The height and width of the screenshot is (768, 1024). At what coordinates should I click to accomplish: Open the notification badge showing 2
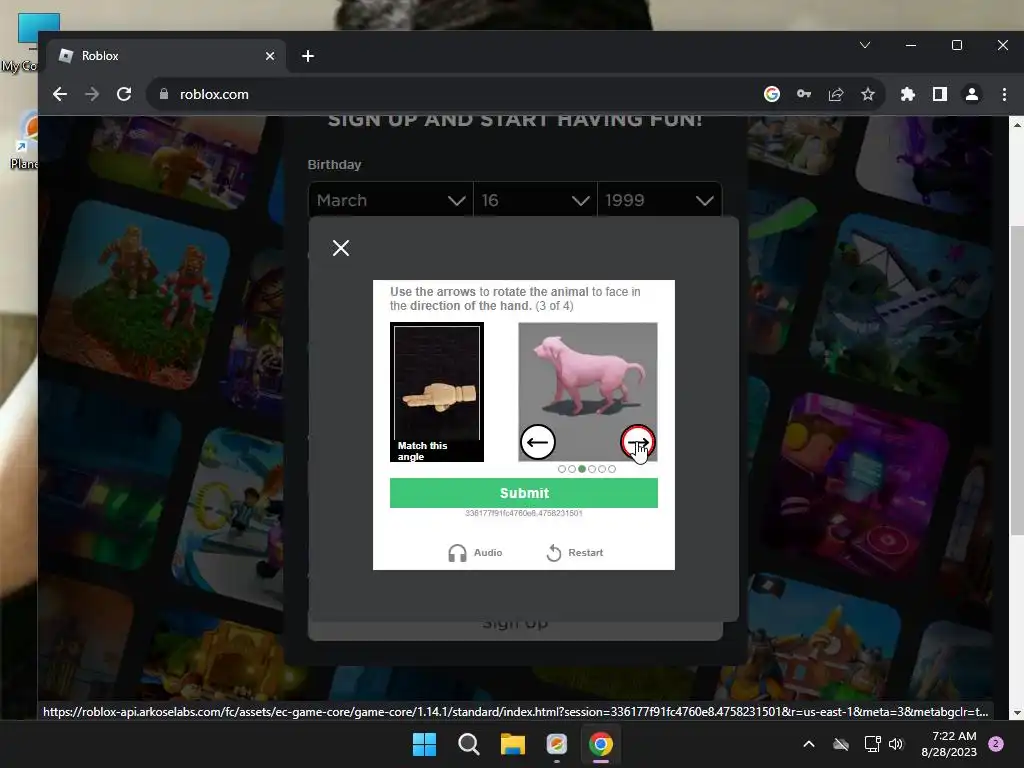click(996, 744)
